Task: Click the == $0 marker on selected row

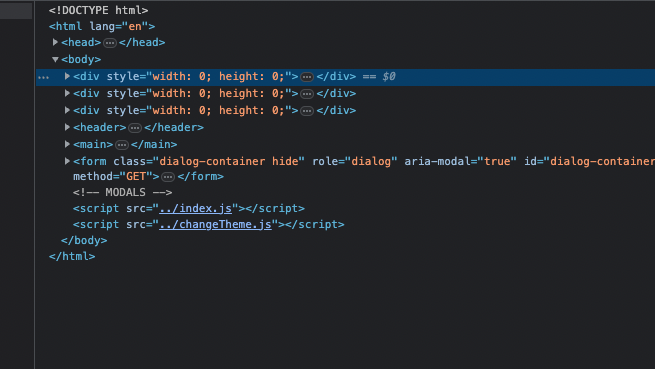Action: click(379, 76)
